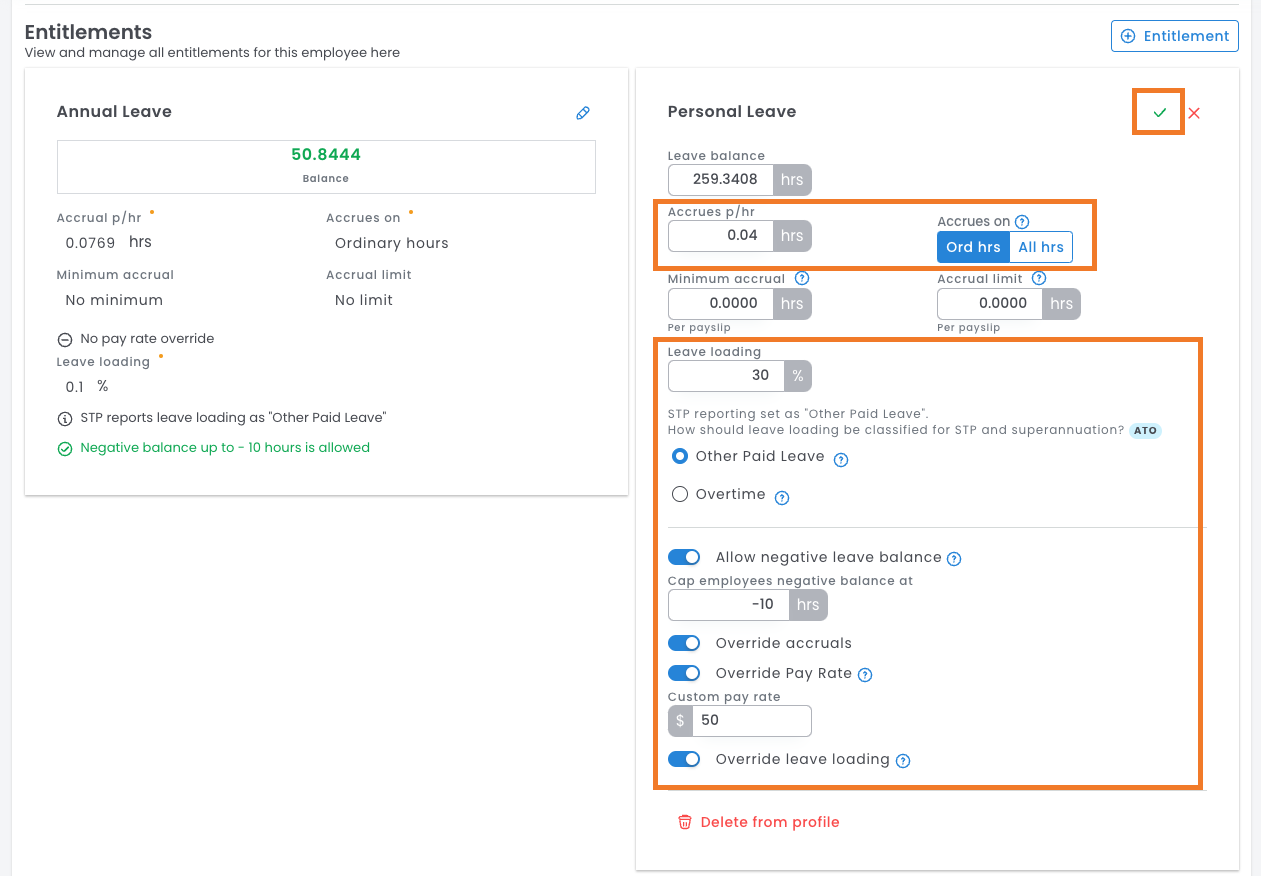
Task: Cancel Personal Leave edit with red X
Action: [x=1194, y=113]
